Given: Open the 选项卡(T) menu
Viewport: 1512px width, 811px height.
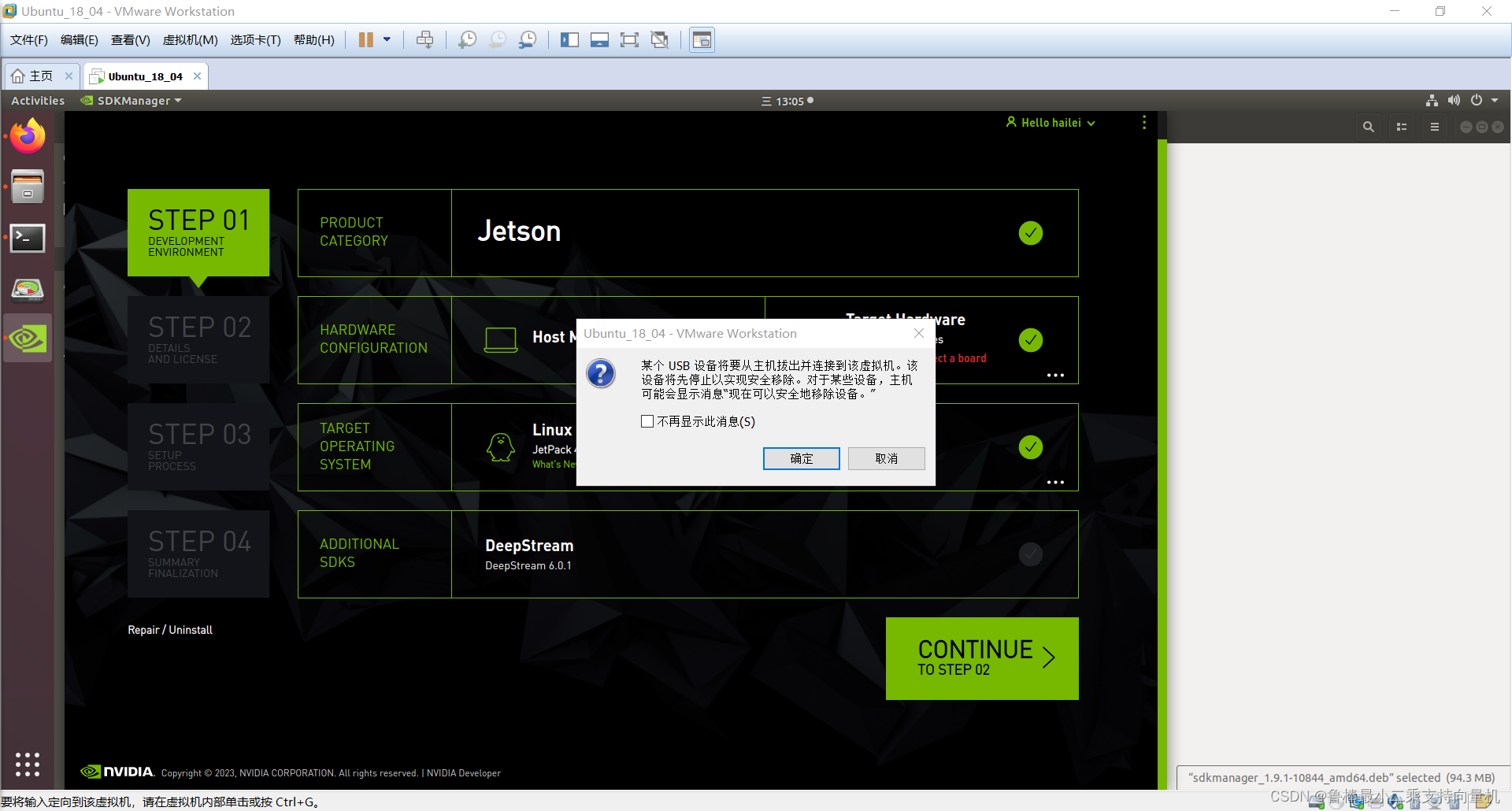Looking at the screenshot, I should click(255, 40).
